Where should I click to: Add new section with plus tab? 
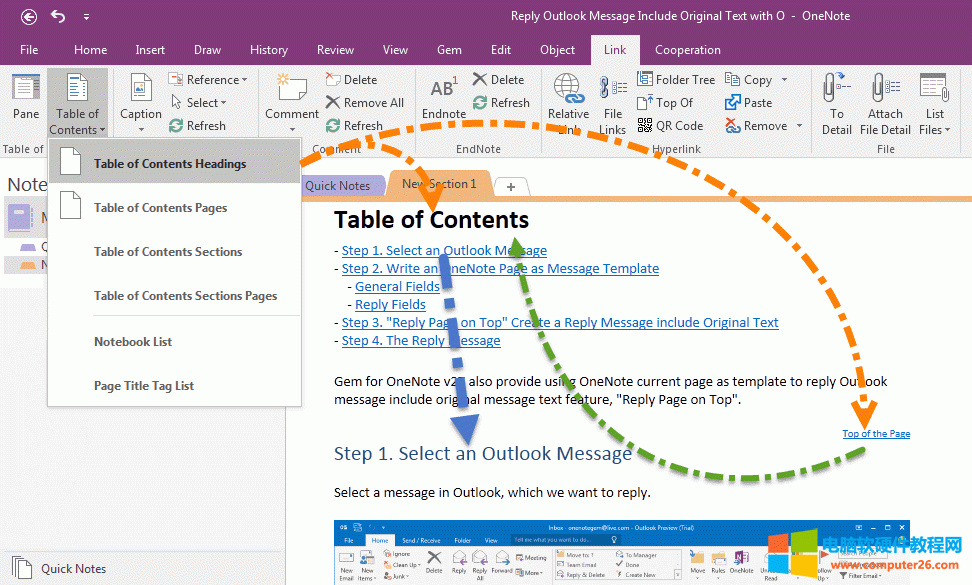[x=511, y=186]
